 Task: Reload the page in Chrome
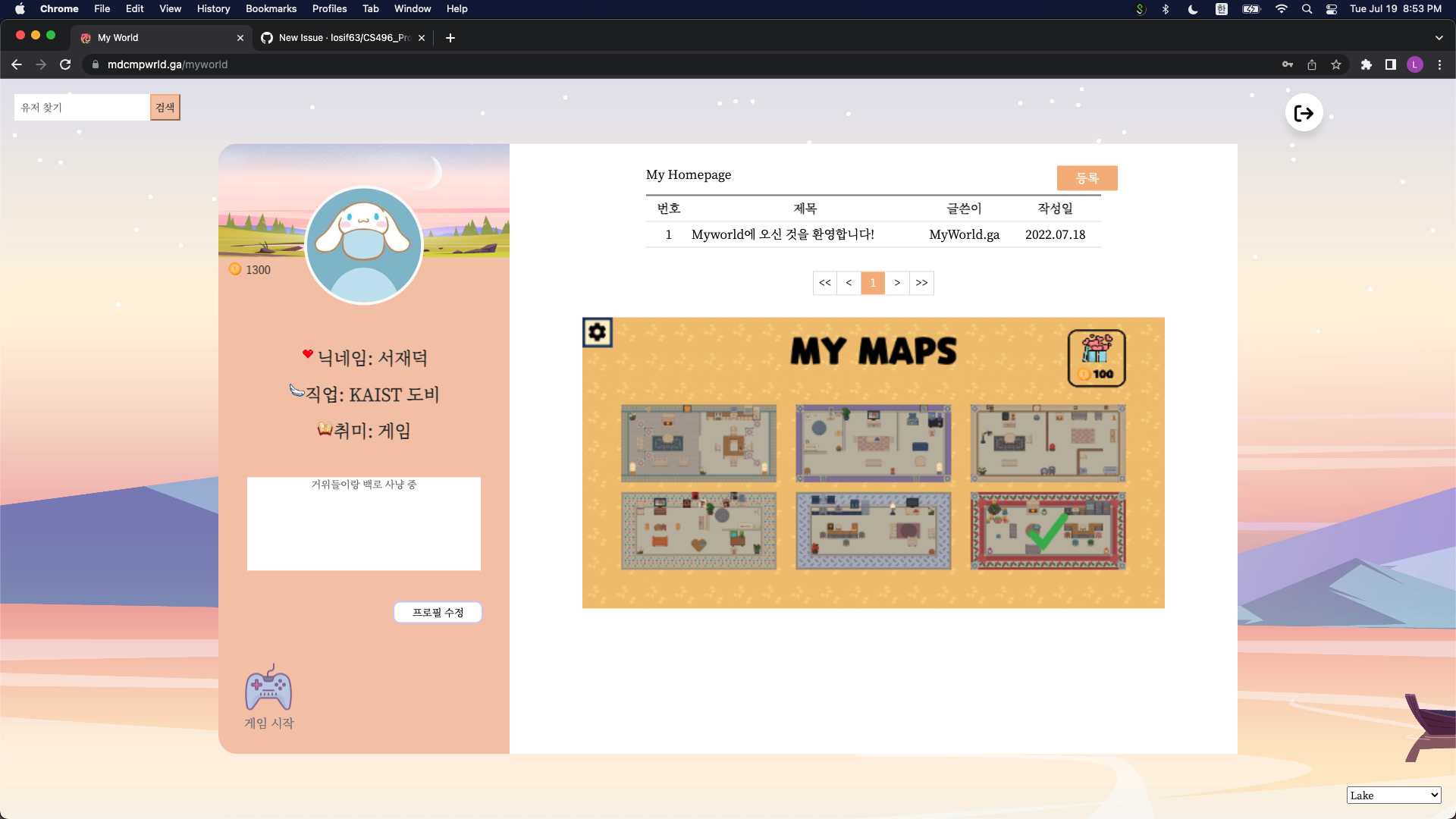(x=65, y=64)
